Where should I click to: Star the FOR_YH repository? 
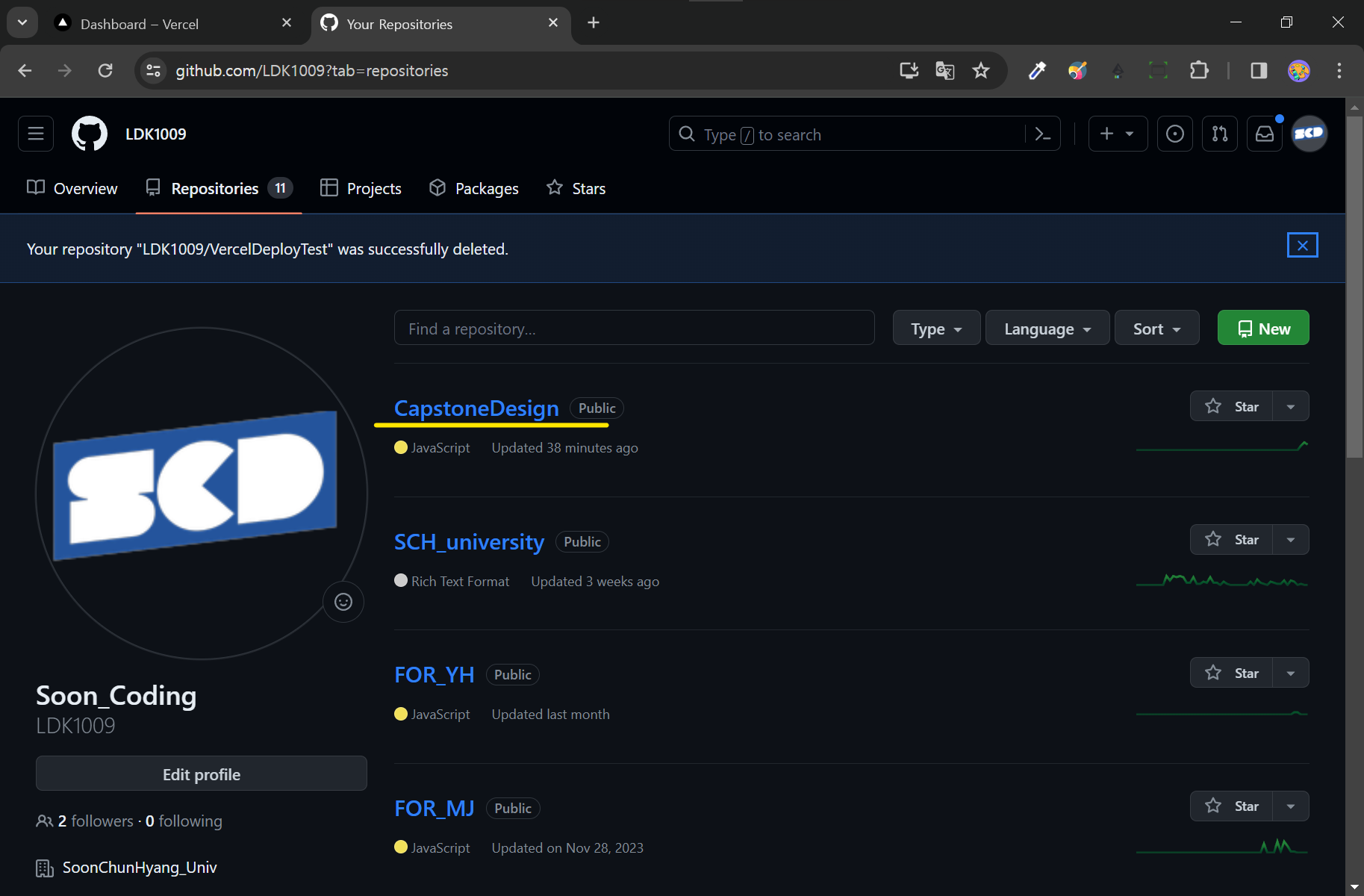pyautogui.click(x=1231, y=673)
